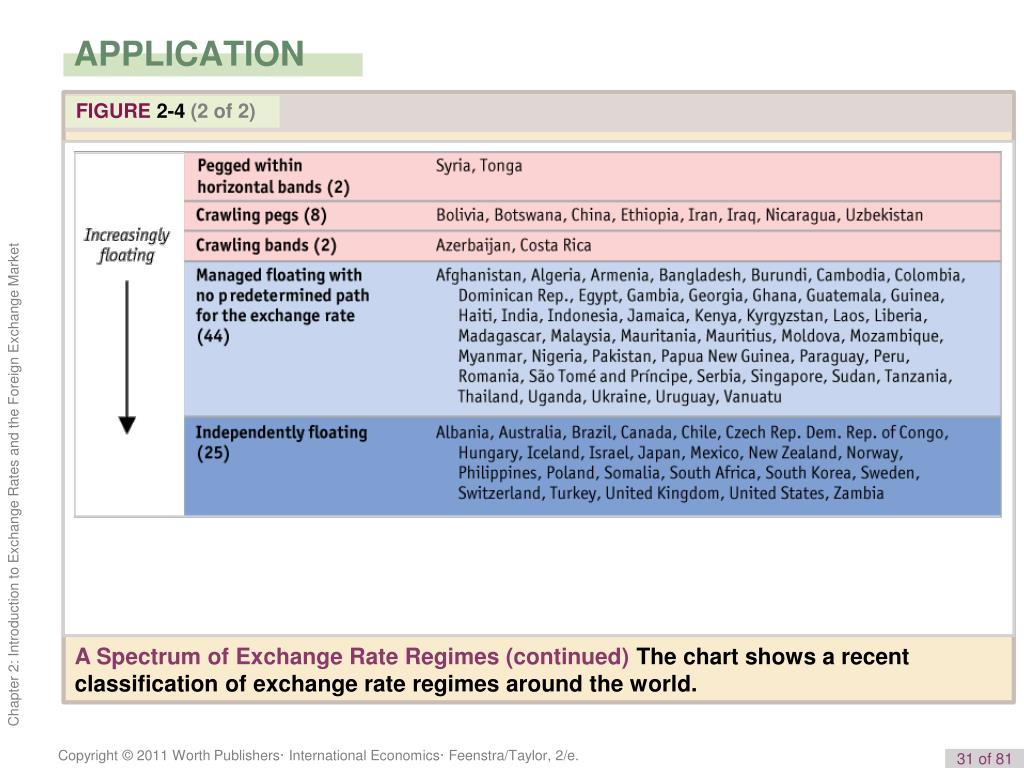Click the line starting with Afghanistan, Algeria

[700, 276]
